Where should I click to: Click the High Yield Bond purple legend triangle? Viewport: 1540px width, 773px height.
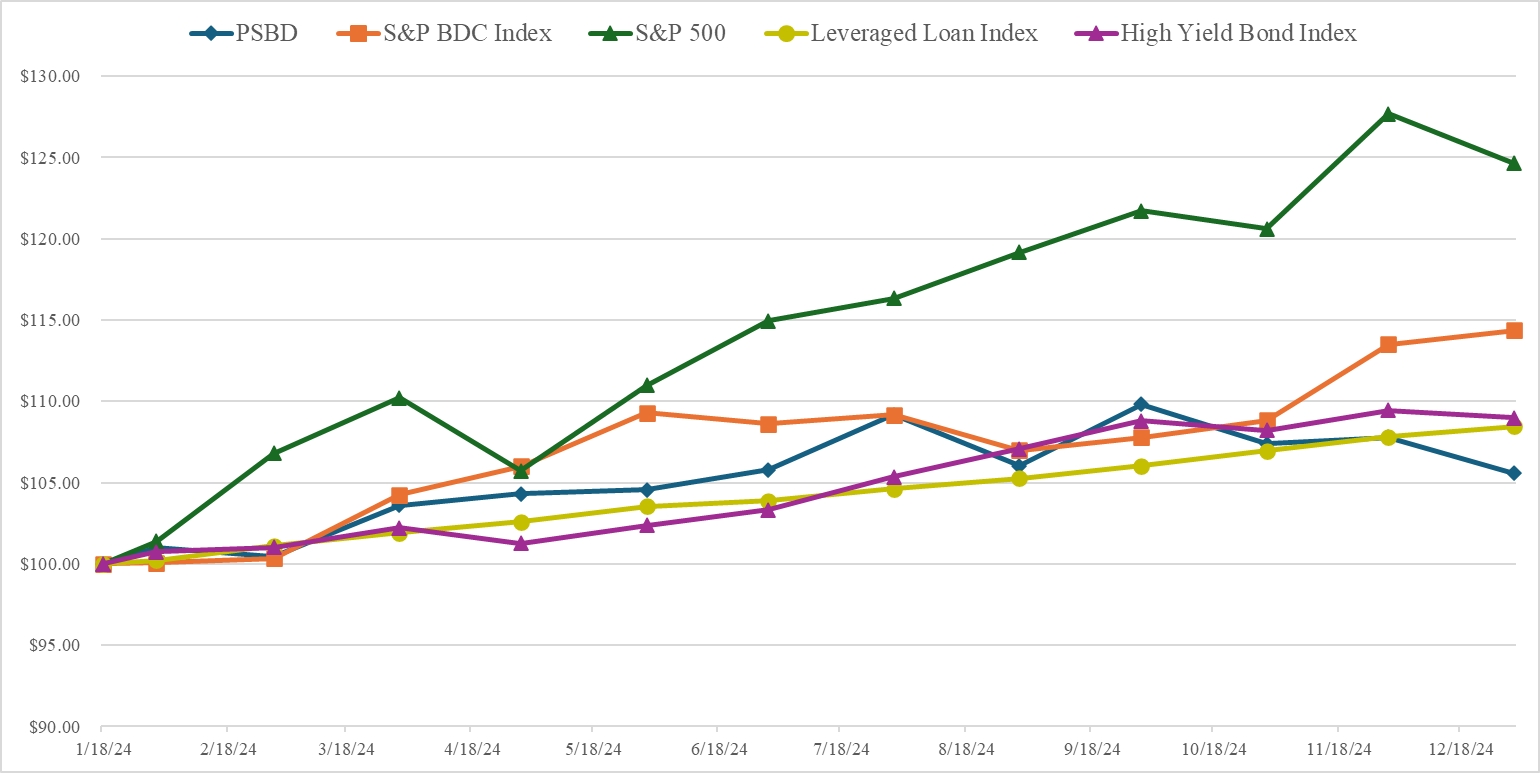click(1096, 33)
